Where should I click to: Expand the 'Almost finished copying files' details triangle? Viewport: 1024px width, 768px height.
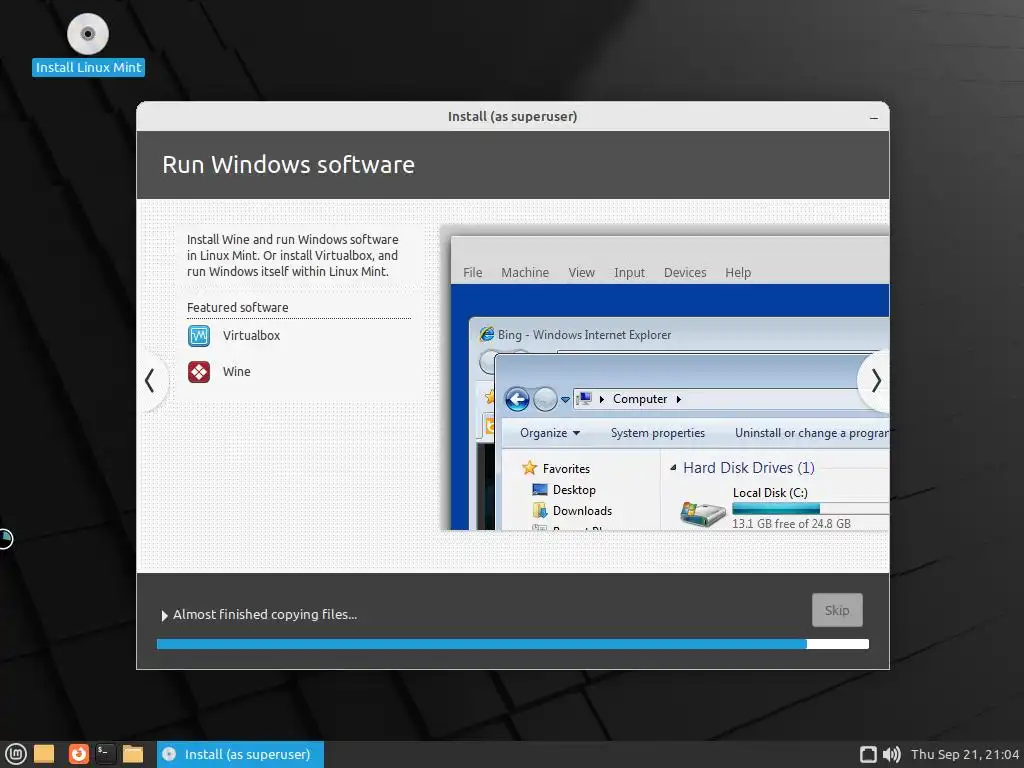165,615
